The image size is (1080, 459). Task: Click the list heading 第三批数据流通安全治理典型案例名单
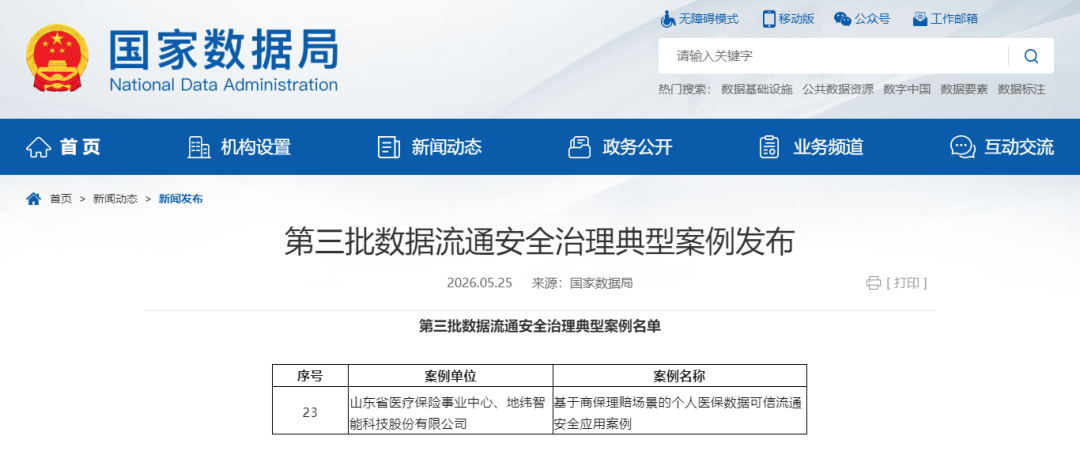tap(540, 326)
